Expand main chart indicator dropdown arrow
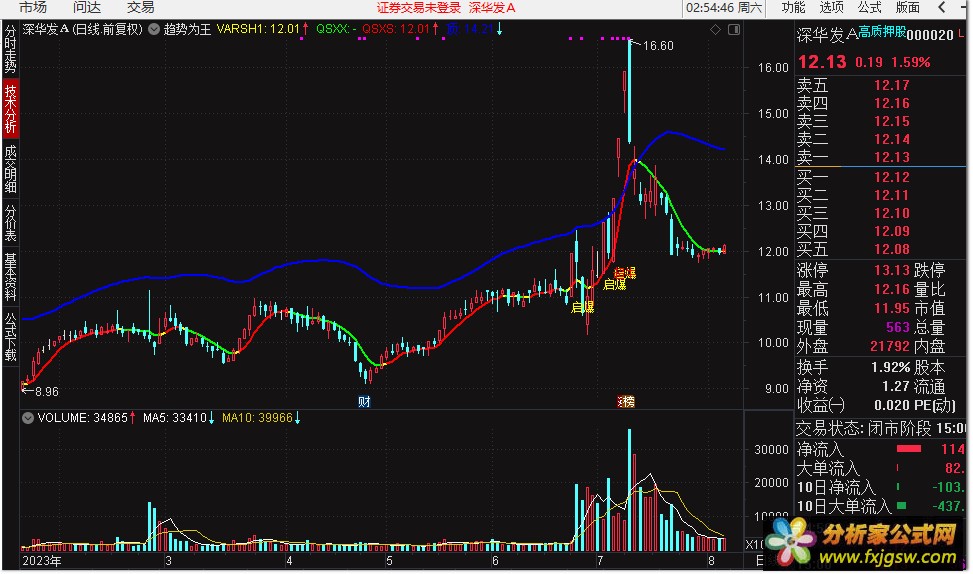Screen dimensions: 973x574 point(154,29)
